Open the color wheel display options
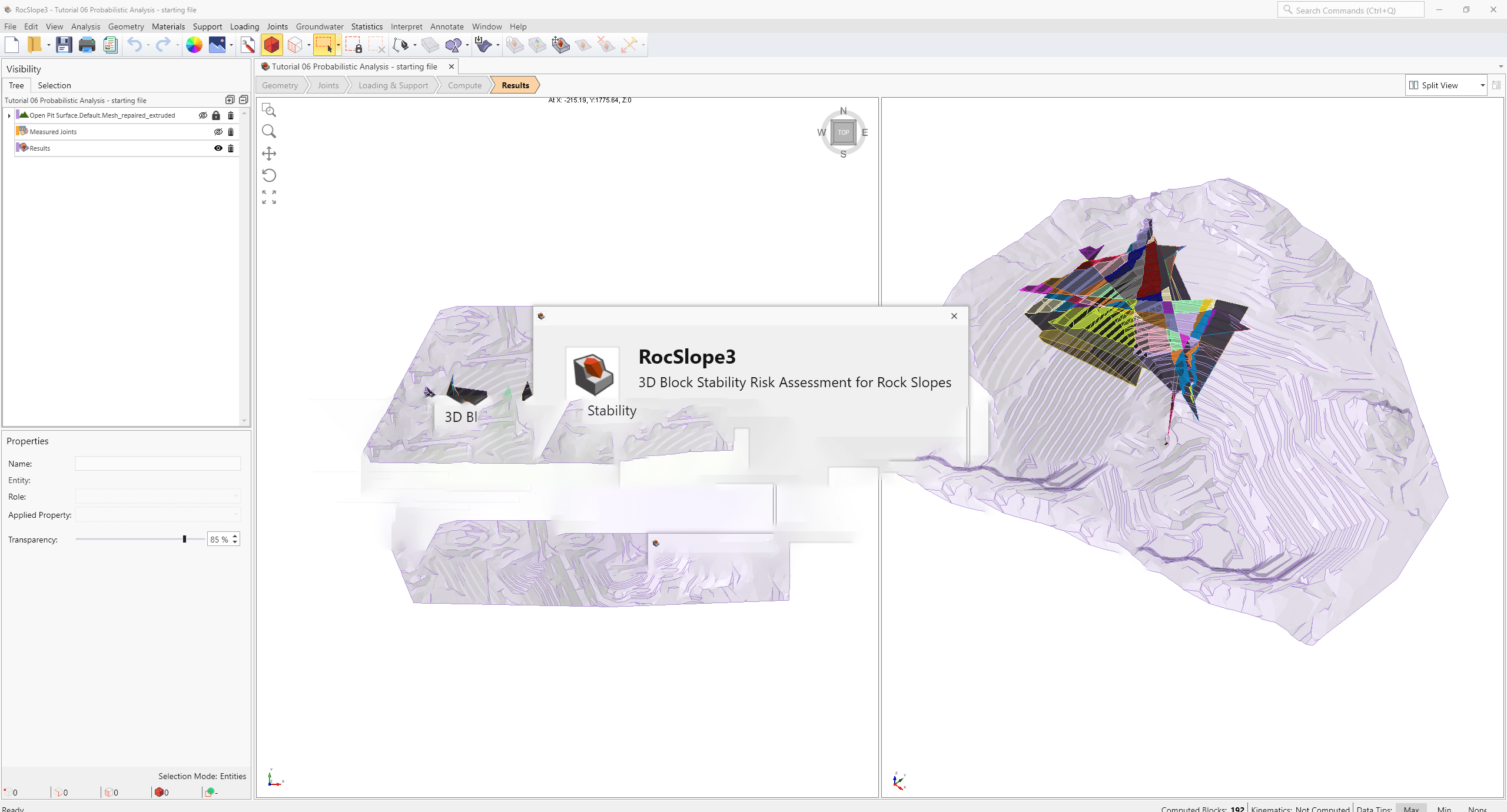The width and height of the screenshot is (1507, 812). coord(194,45)
